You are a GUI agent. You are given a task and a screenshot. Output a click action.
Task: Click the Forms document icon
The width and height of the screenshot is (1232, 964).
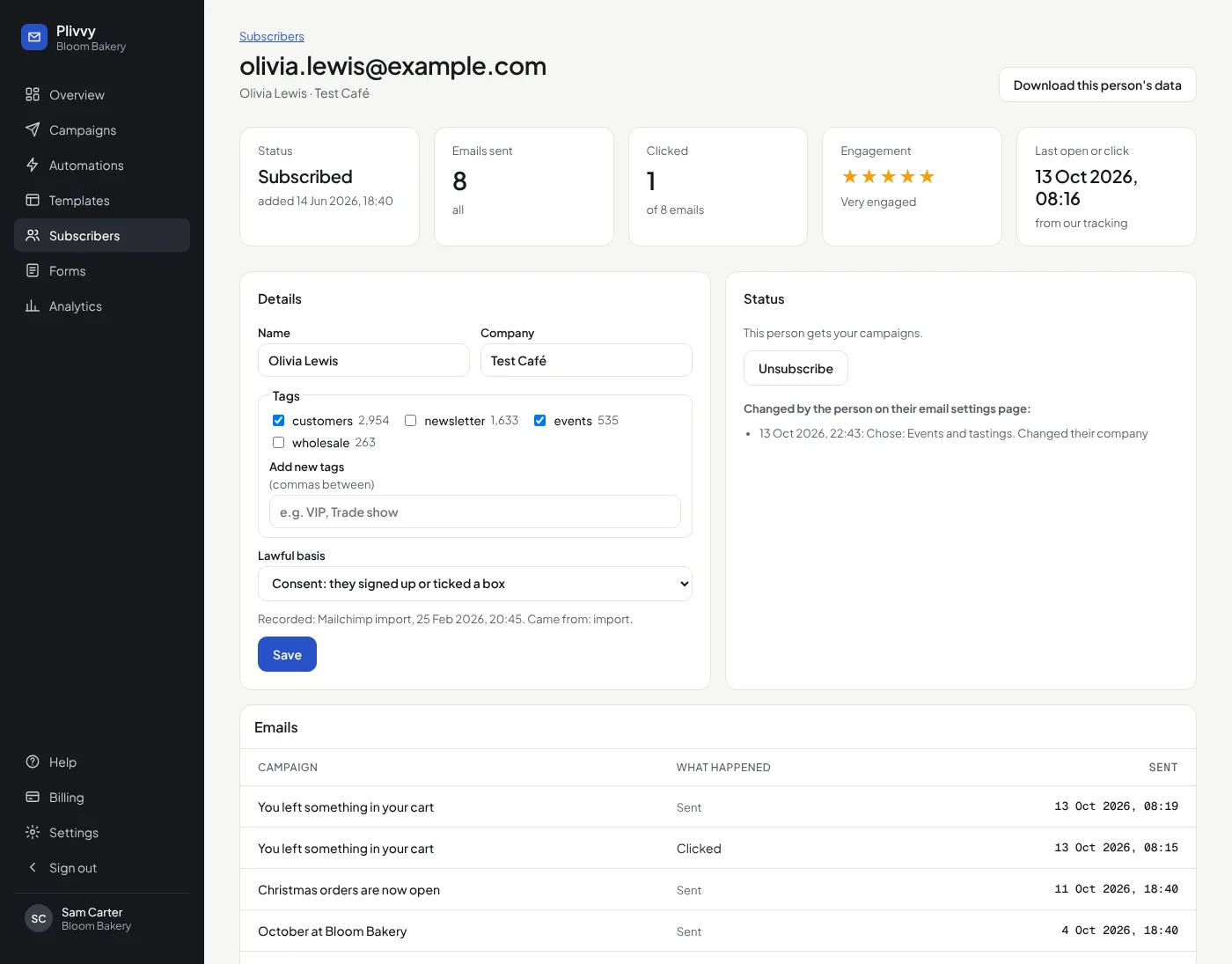coord(33,270)
